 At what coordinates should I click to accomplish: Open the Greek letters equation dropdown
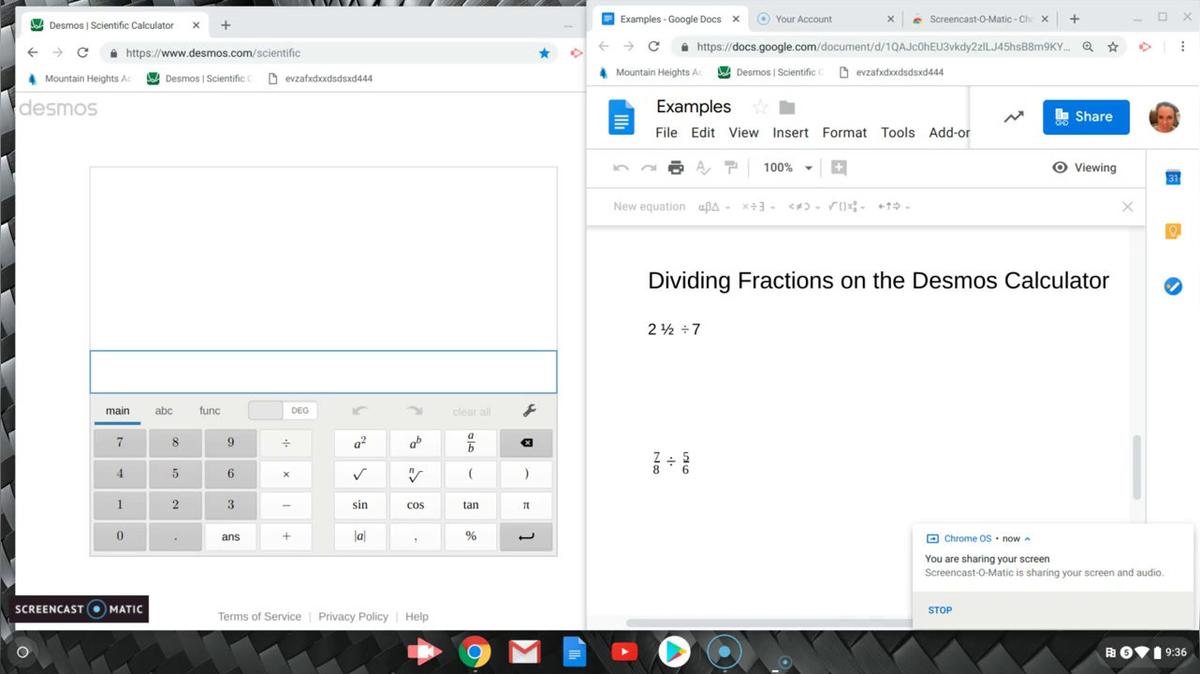click(x=713, y=207)
